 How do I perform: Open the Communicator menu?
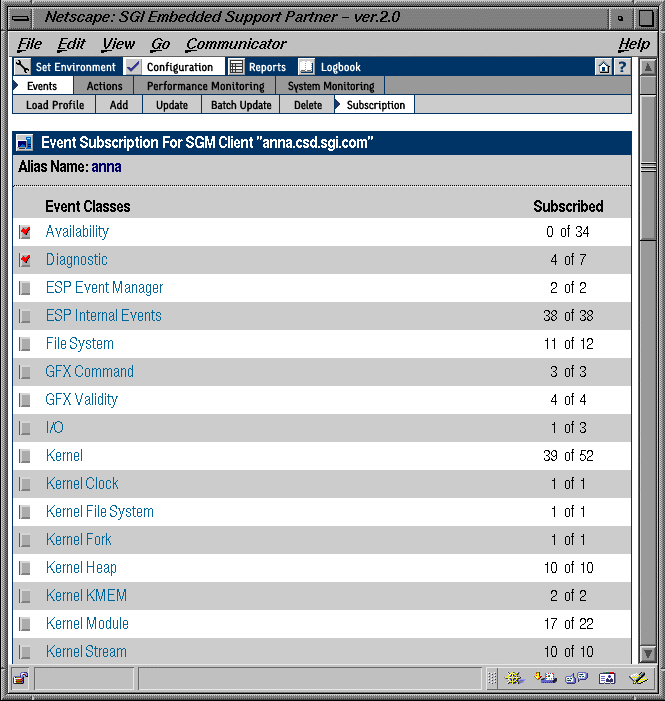[x=236, y=44]
